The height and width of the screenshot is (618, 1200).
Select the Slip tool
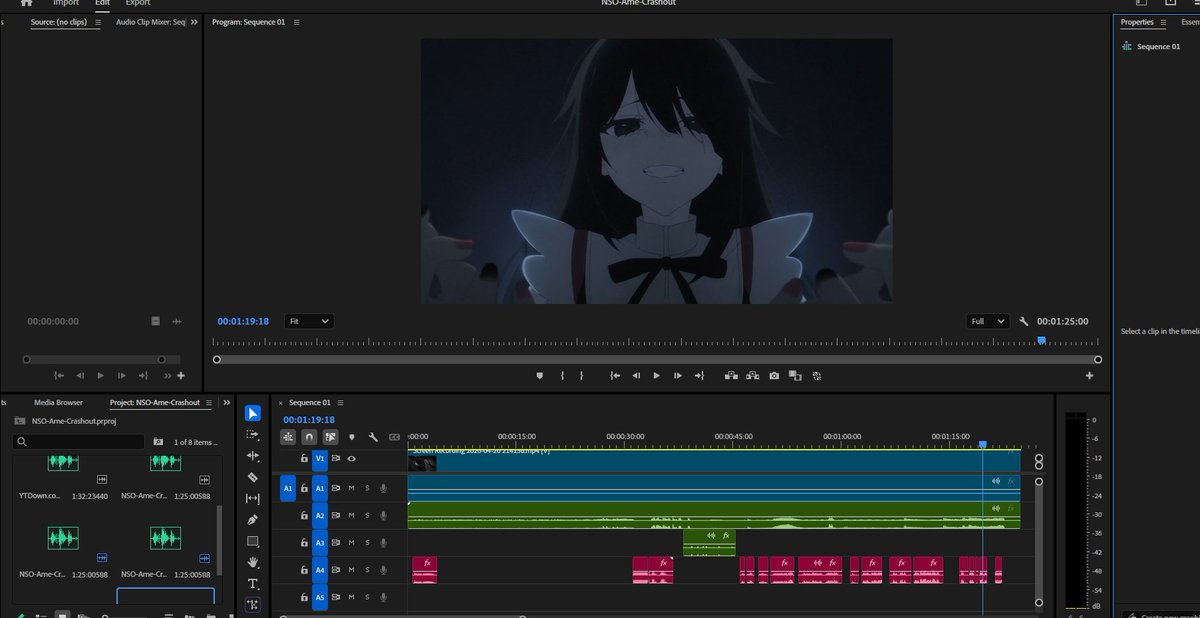pyautogui.click(x=253, y=498)
